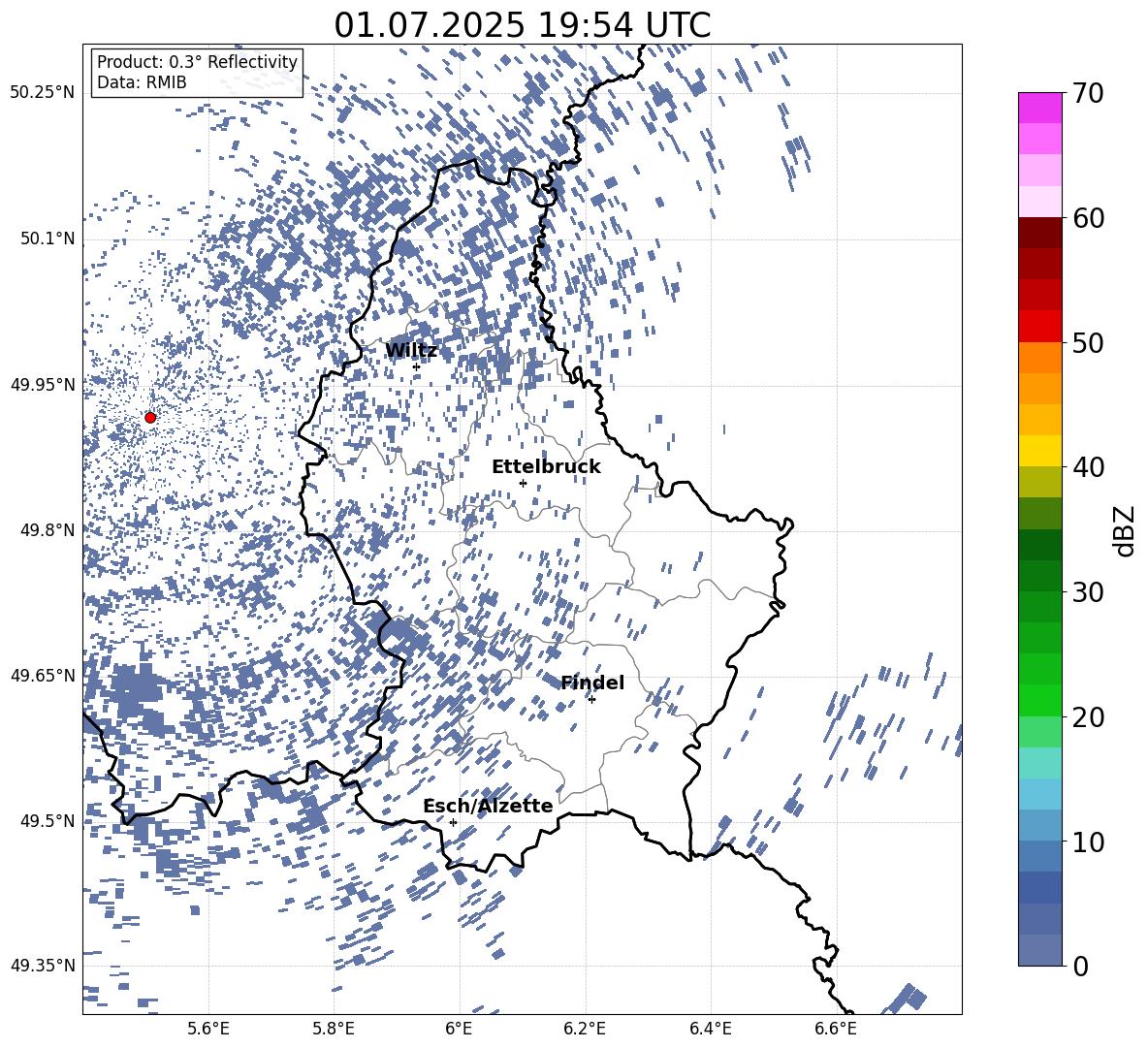Click the colorbar tick label '60'
1148x1048 pixels.
click(1089, 218)
